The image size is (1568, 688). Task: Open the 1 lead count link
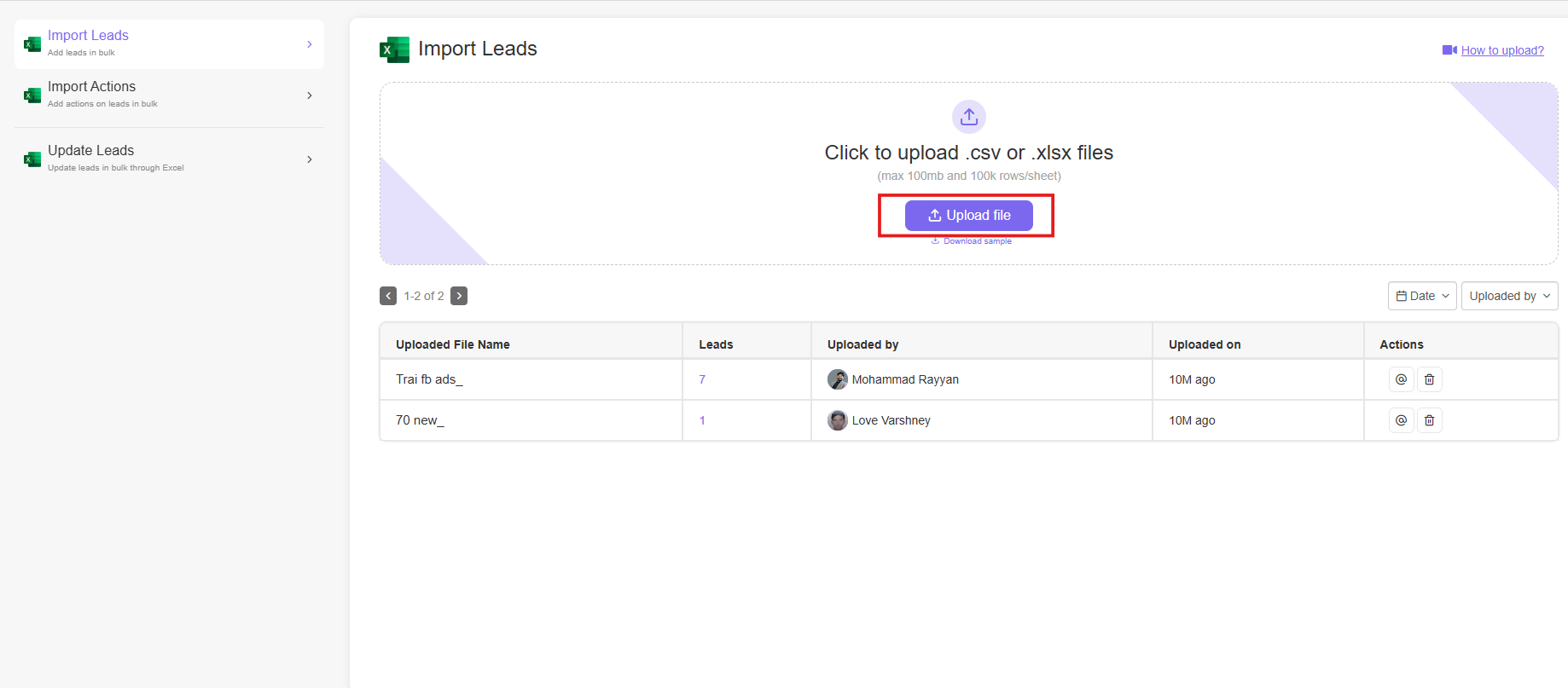point(702,420)
